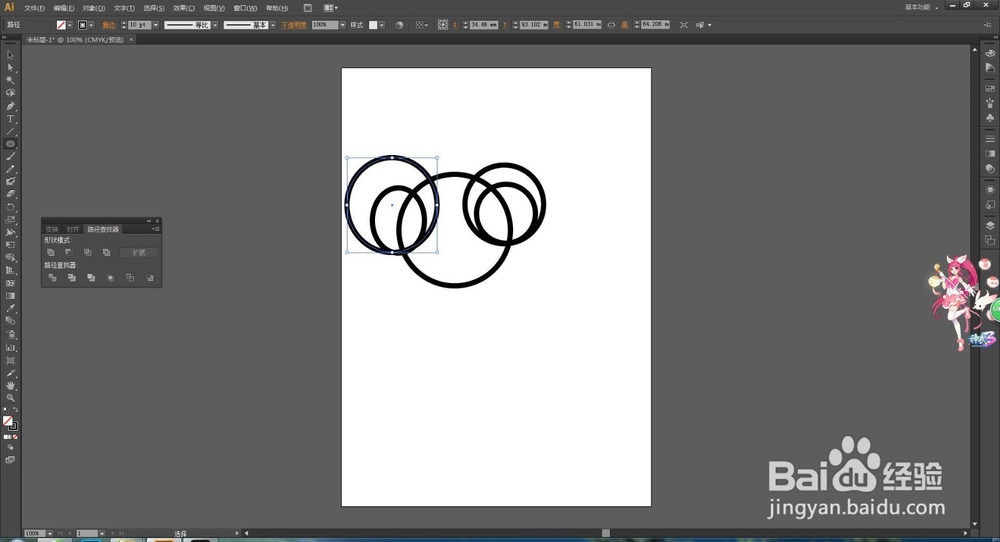
Task: Select the Hand tool
Action: pyautogui.click(x=10, y=385)
